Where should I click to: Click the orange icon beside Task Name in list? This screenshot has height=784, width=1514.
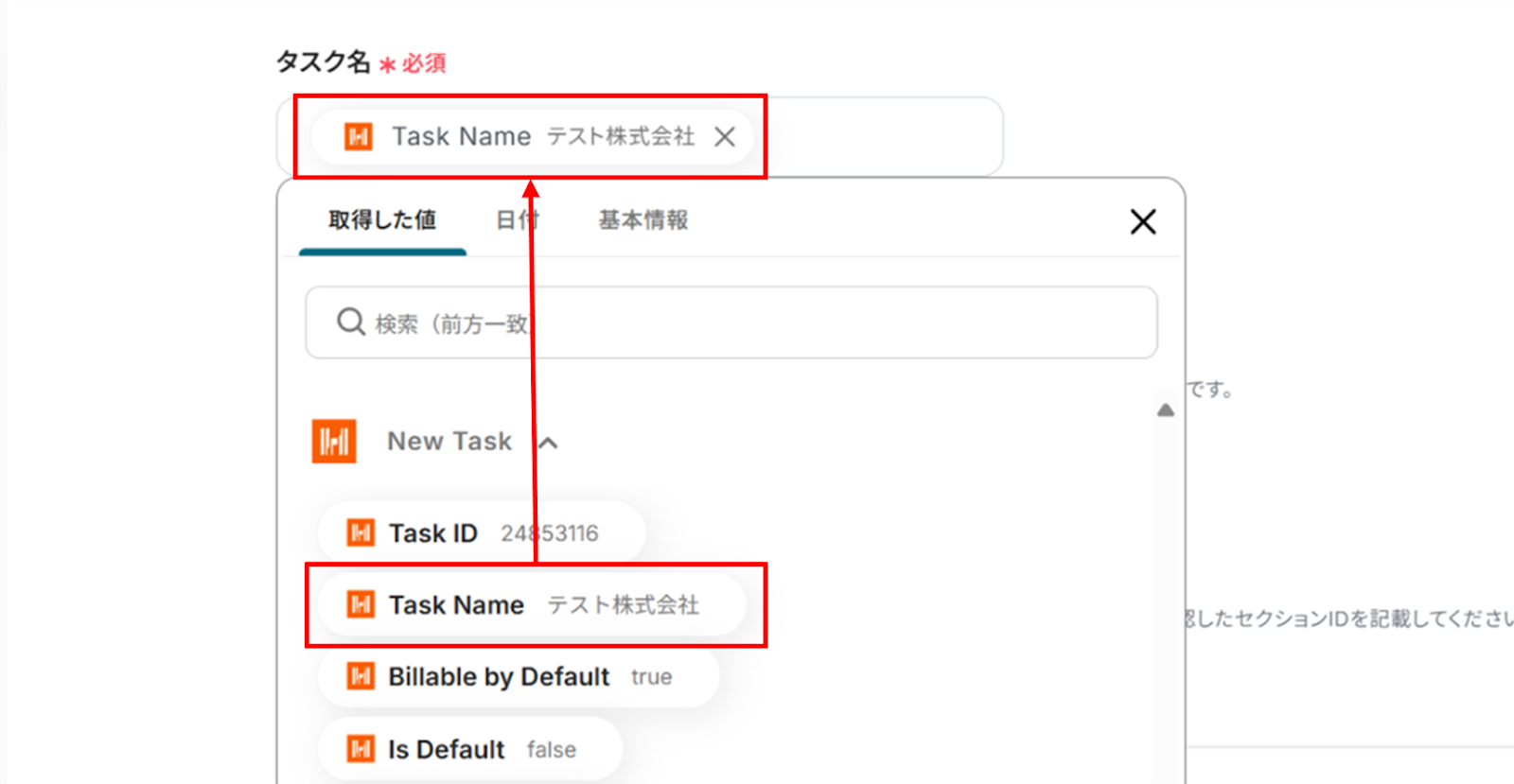point(361,605)
